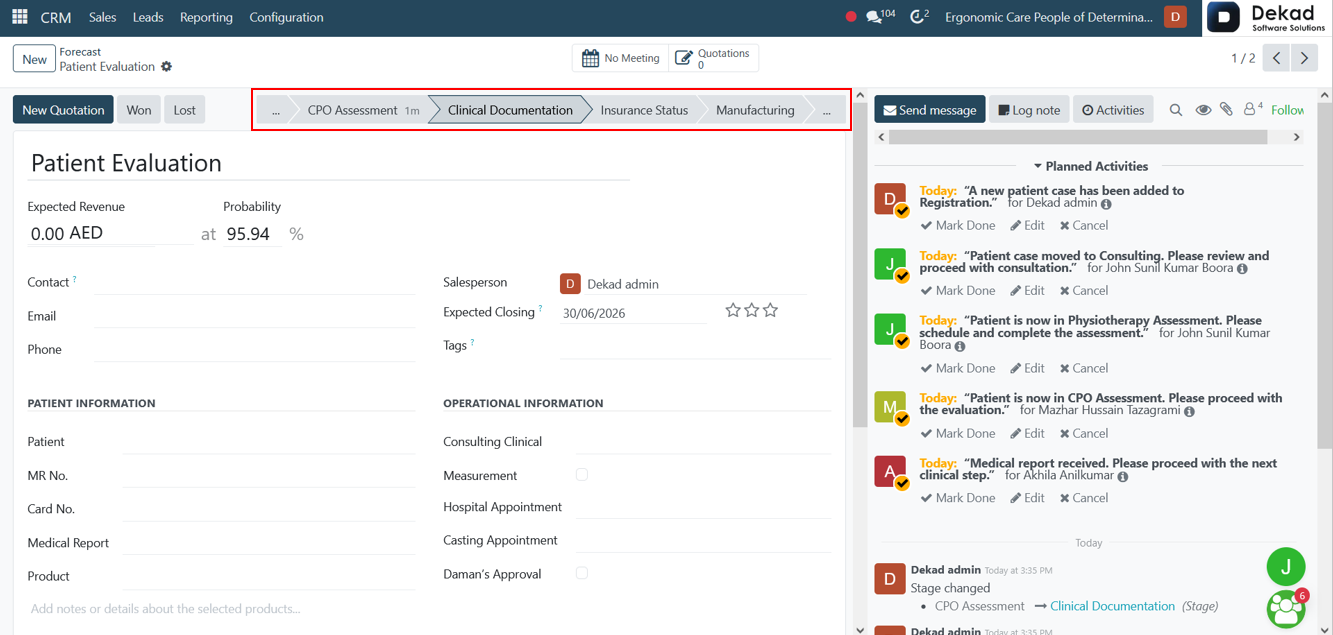The width and height of the screenshot is (1333, 635).
Task: Expand later stages with right ellipsis
Action: [826, 110]
